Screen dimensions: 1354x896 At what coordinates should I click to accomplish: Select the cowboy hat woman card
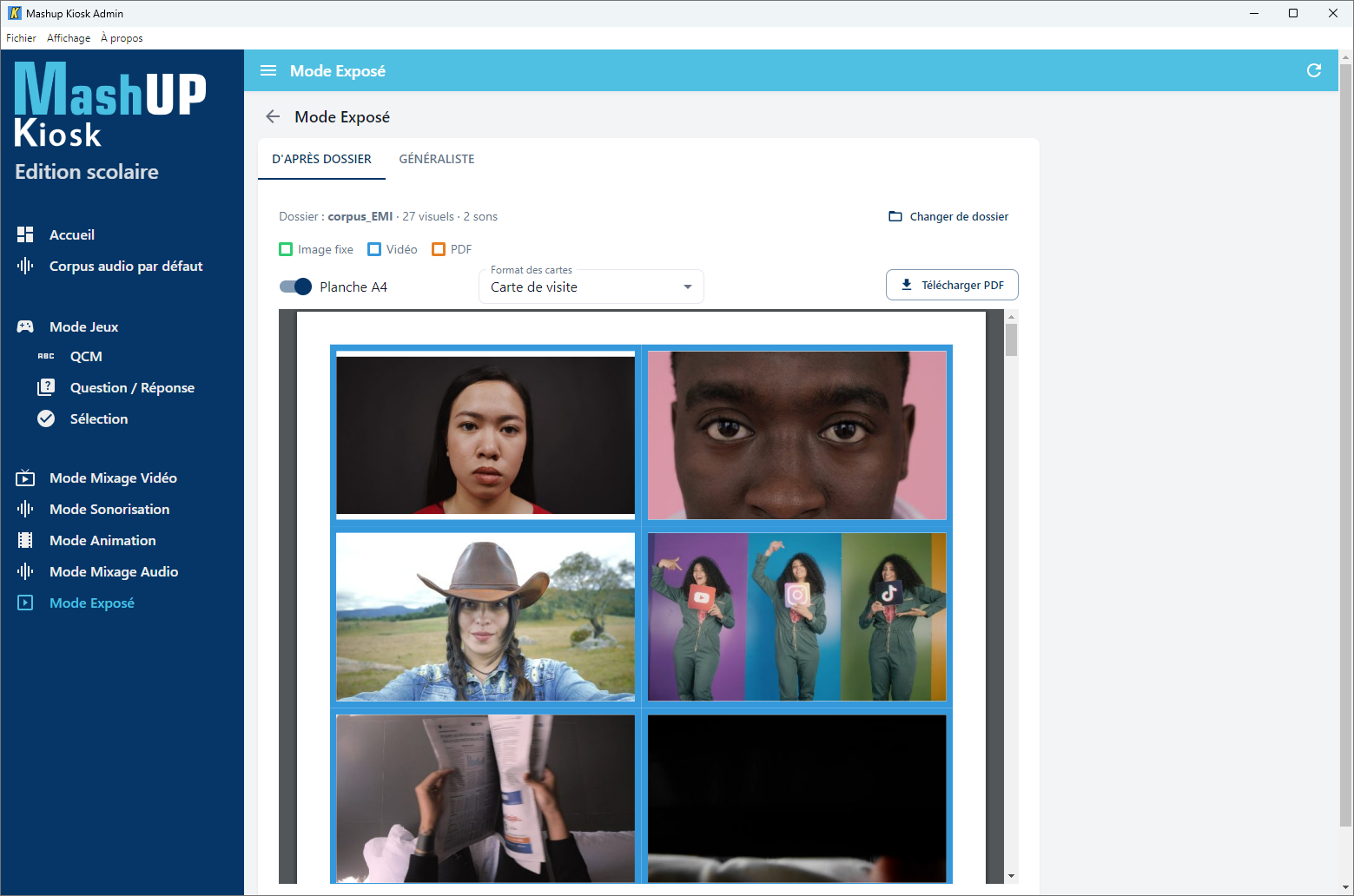pyautogui.click(x=485, y=616)
